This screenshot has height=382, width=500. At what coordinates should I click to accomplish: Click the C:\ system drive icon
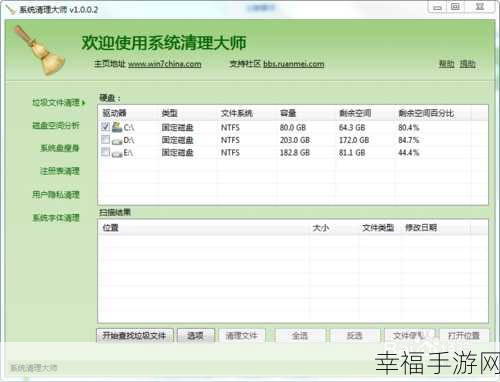click(x=117, y=127)
